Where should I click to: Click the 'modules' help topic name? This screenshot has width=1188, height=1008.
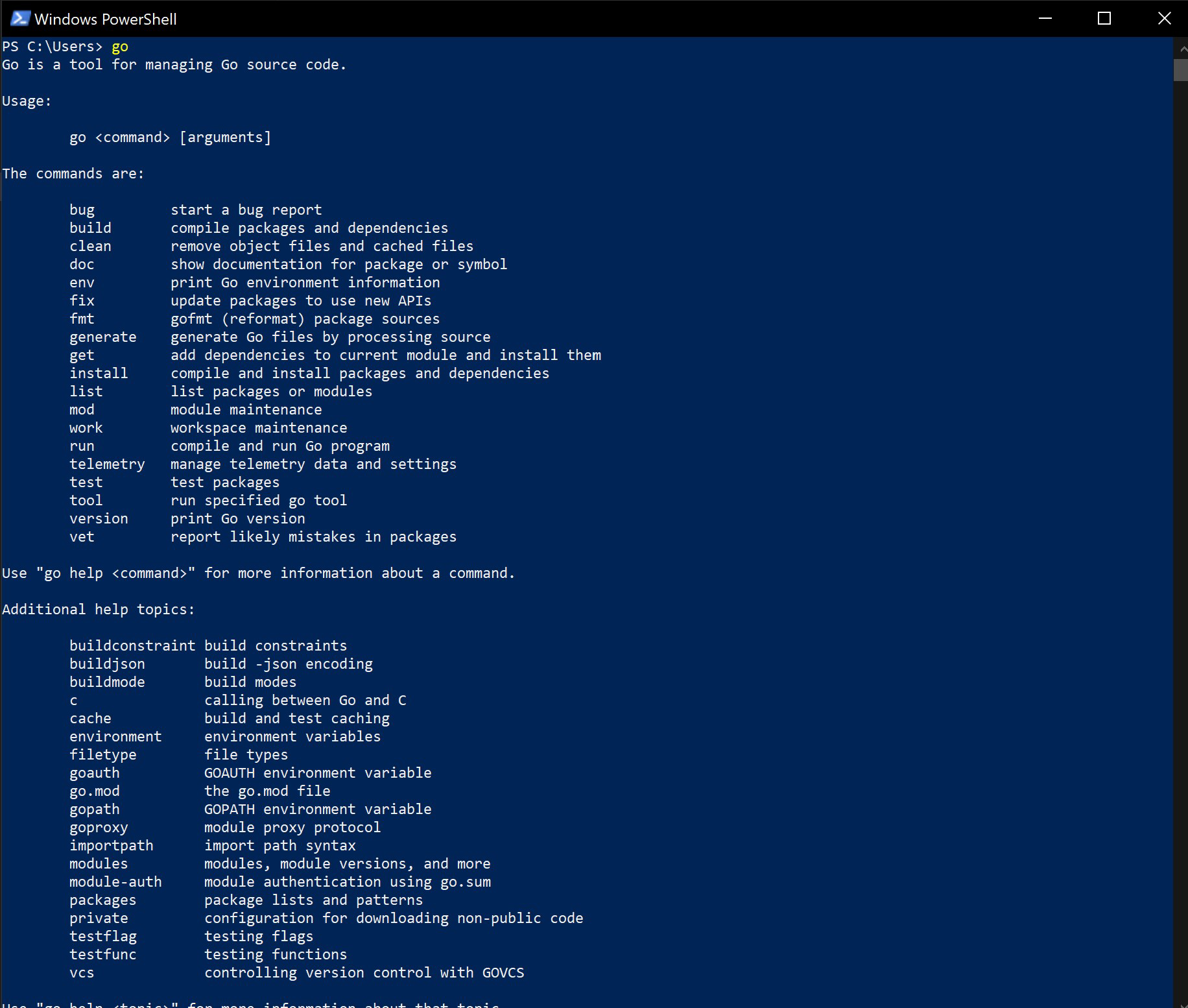point(99,864)
